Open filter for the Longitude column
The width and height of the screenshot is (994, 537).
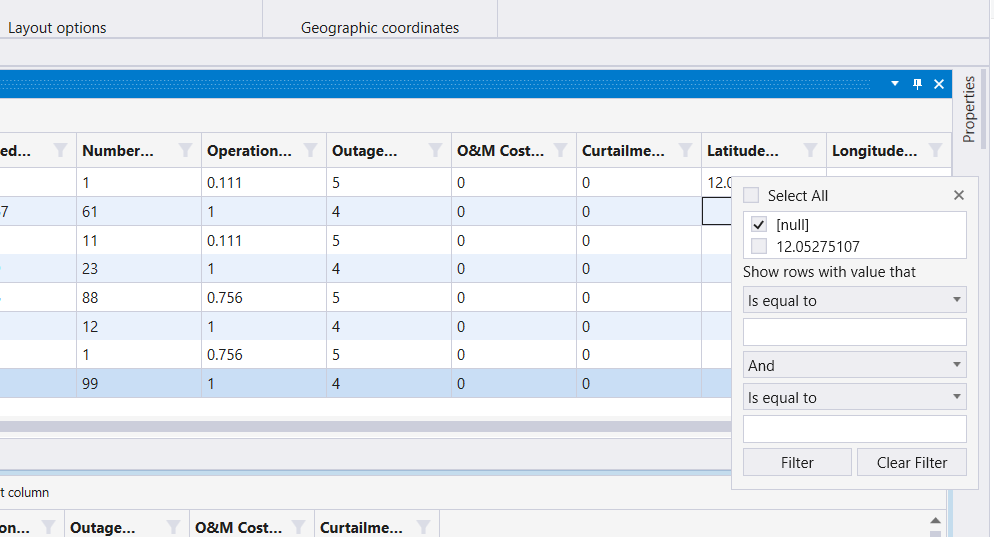934,150
